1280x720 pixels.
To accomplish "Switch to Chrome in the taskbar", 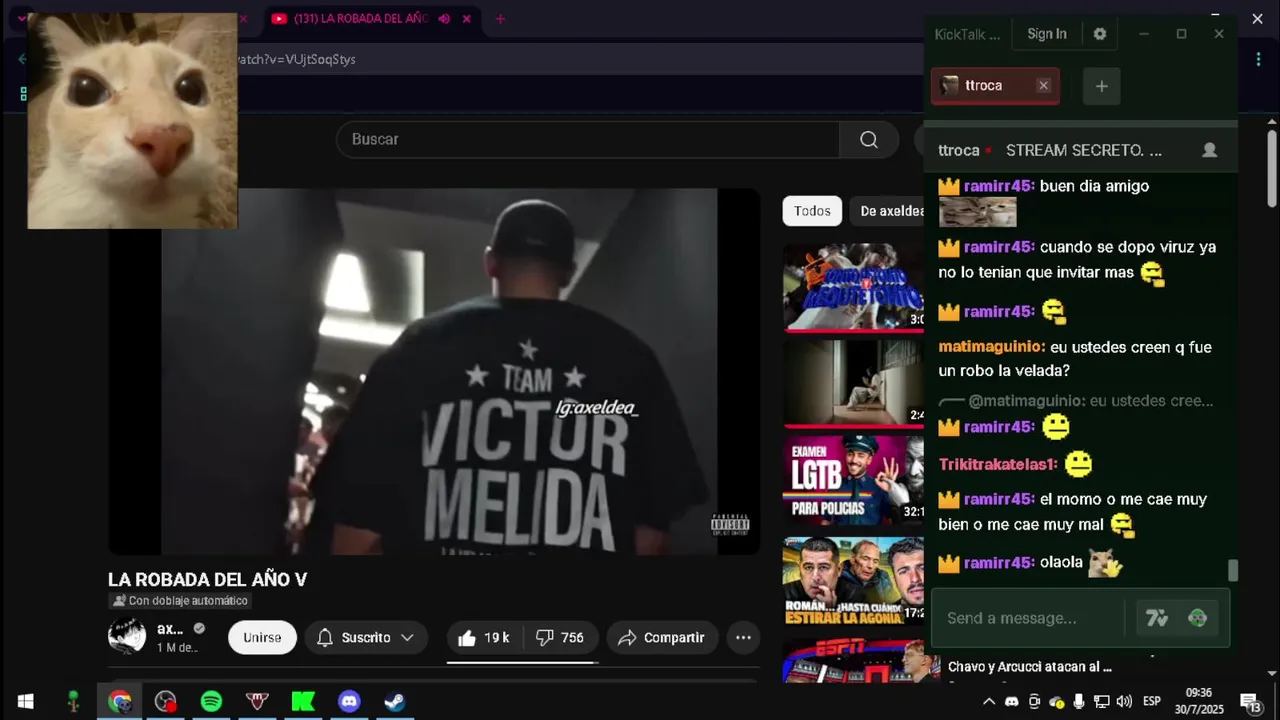I will click(120, 701).
